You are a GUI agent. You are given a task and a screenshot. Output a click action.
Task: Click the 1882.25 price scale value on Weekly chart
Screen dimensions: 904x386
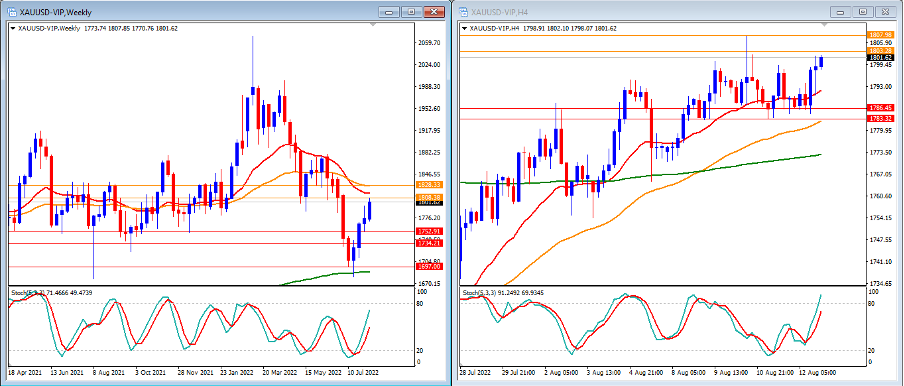click(x=430, y=152)
